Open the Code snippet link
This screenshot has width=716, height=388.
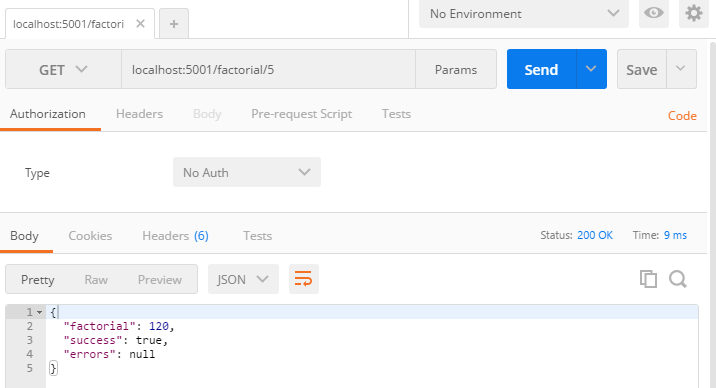tap(682, 115)
